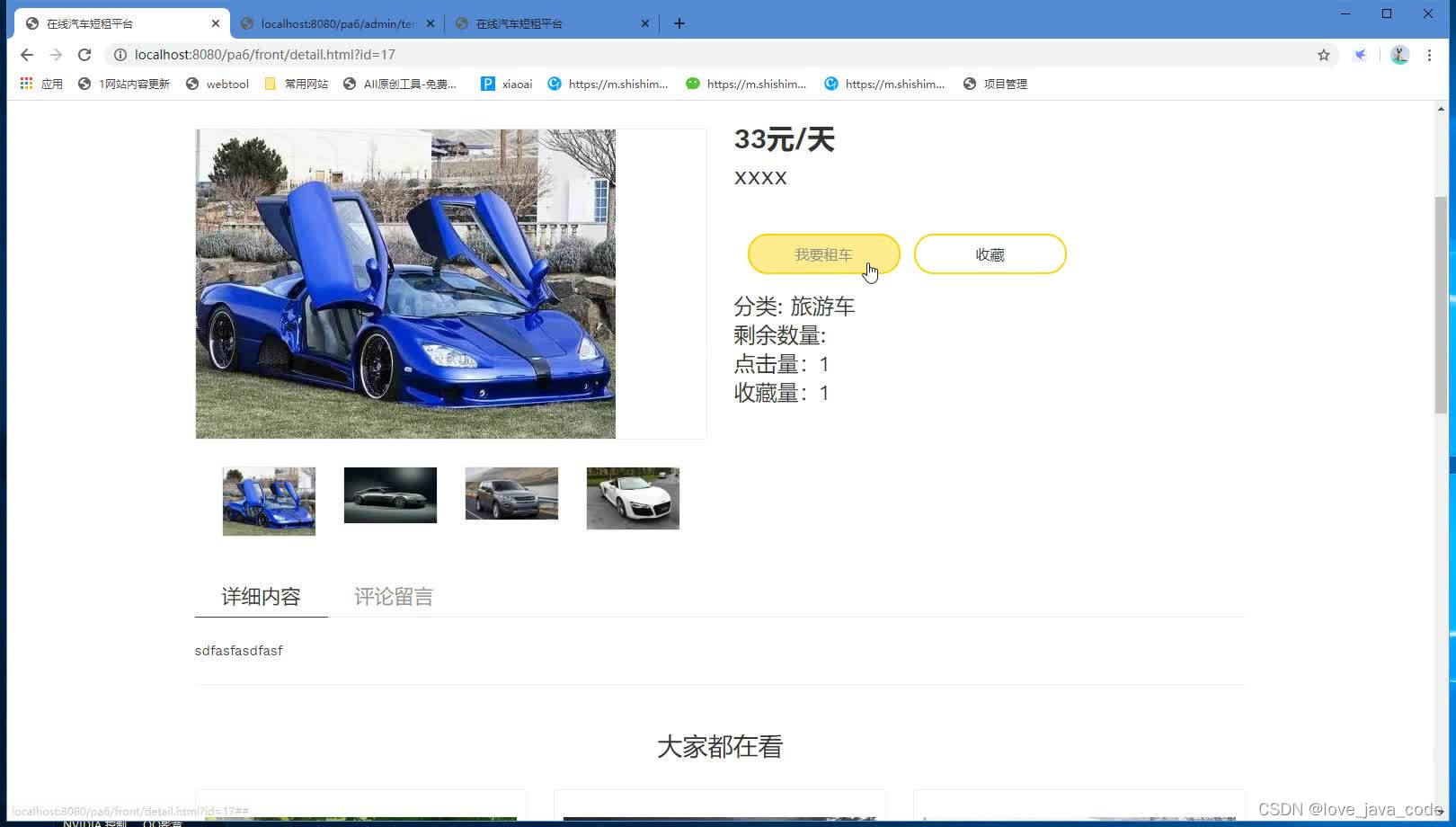Open a new browser tab with plus
This screenshot has height=827, width=1456.
coord(679,23)
